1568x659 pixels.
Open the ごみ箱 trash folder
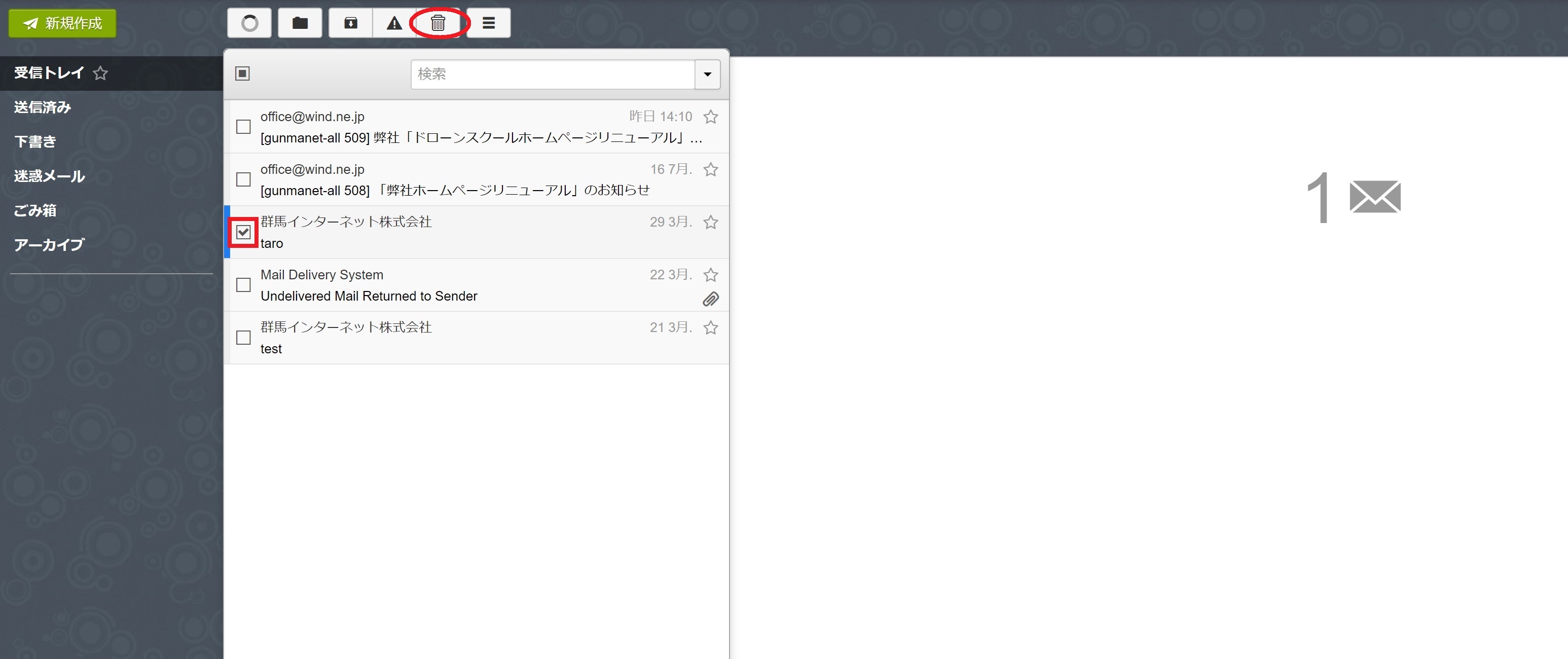tap(34, 210)
